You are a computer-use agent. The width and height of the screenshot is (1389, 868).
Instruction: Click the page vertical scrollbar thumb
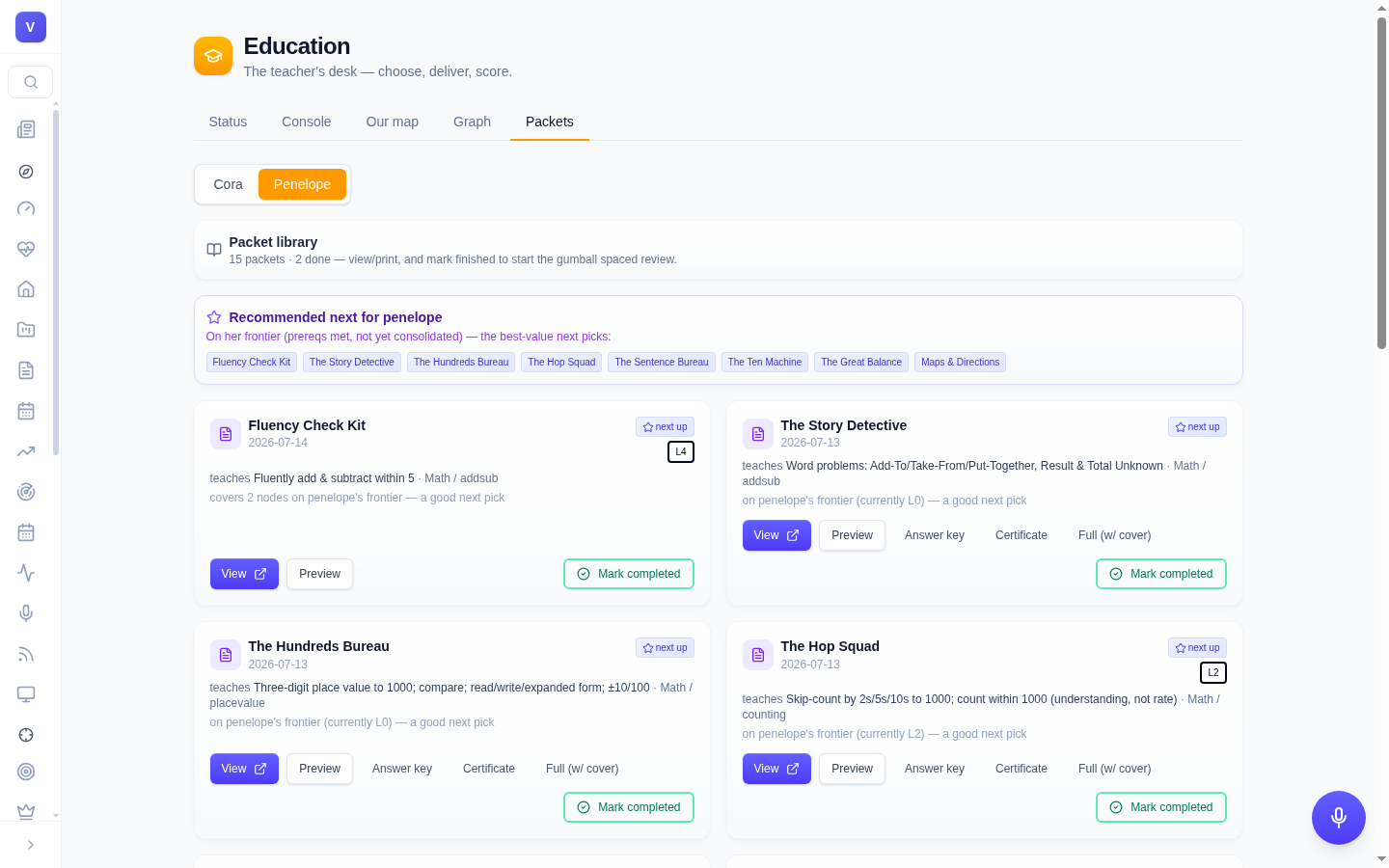click(1381, 183)
